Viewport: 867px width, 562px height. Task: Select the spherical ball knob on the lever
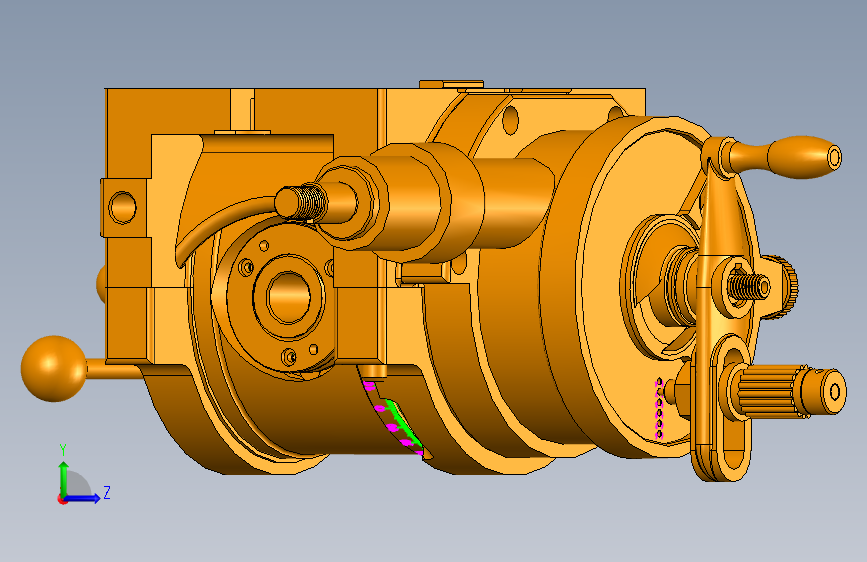[x=54, y=368]
